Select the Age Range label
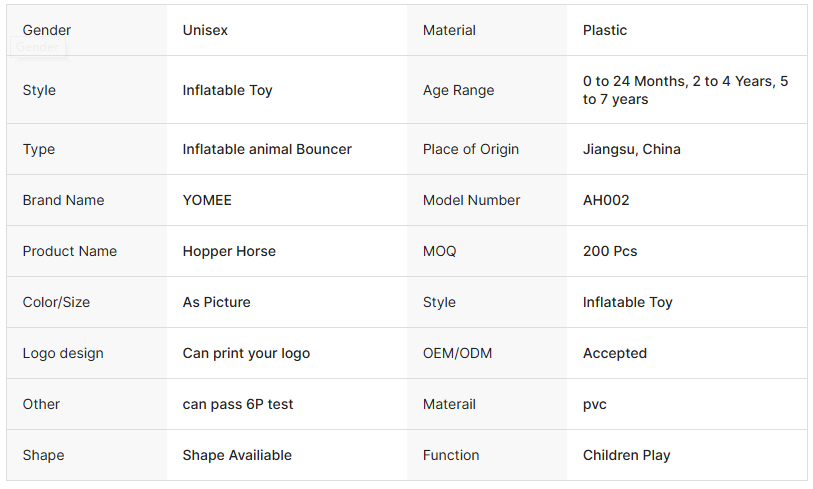The image size is (813, 489). point(458,90)
